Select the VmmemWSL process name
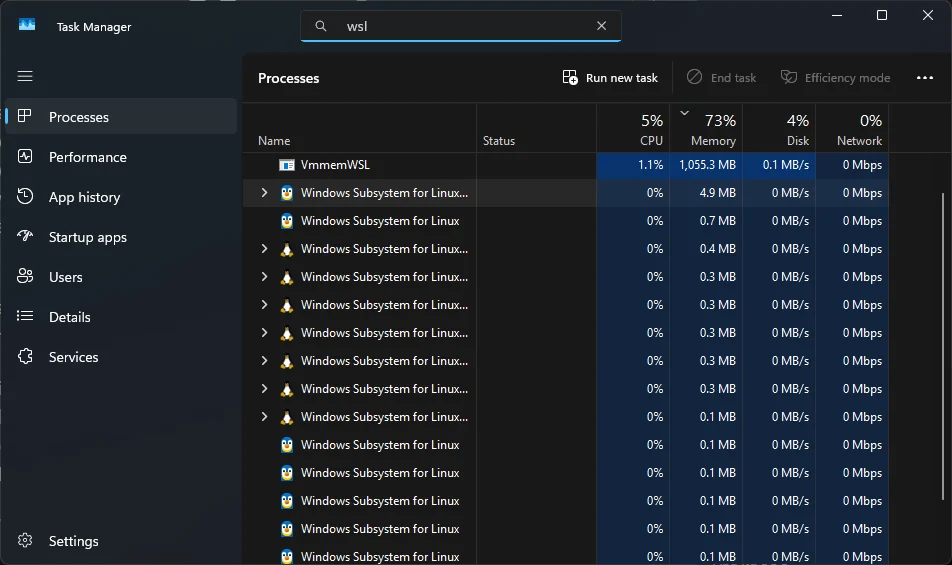Viewport: 952px width, 565px height. coord(335,165)
